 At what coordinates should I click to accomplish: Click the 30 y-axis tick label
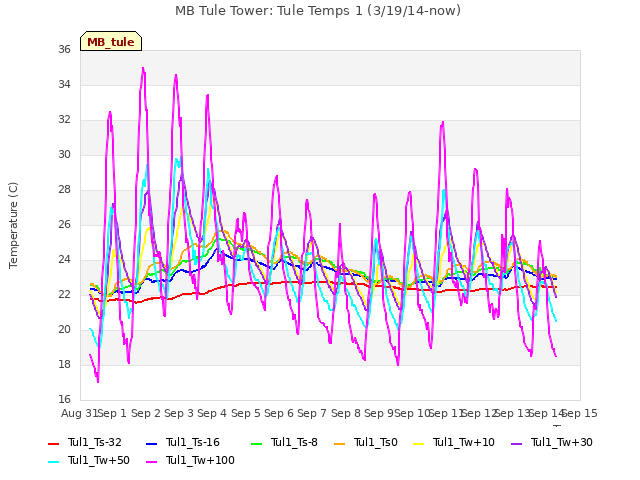coord(64,155)
